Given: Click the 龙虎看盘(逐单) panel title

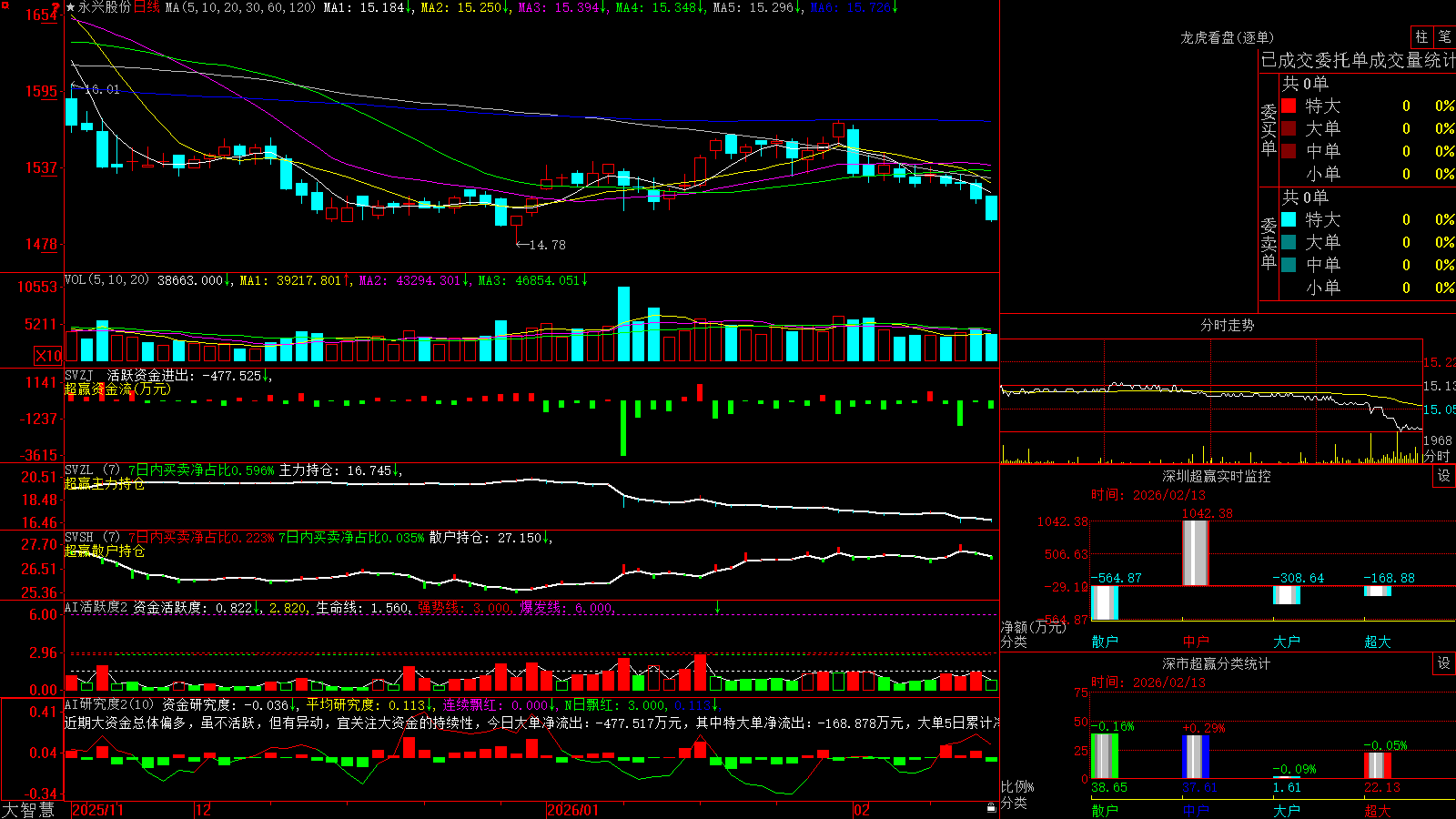Looking at the screenshot, I should tap(1227, 37).
